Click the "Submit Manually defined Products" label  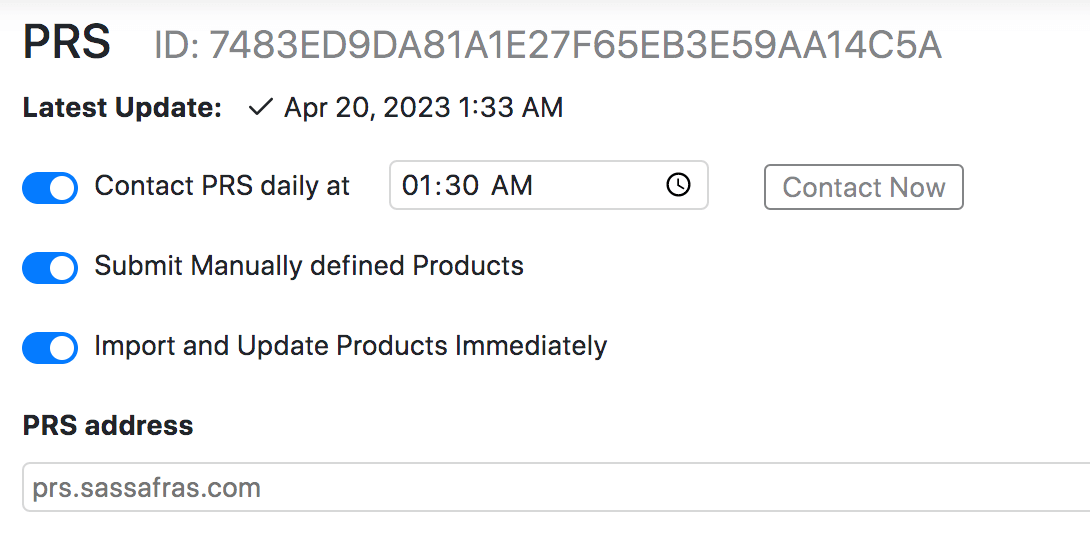point(309,266)
